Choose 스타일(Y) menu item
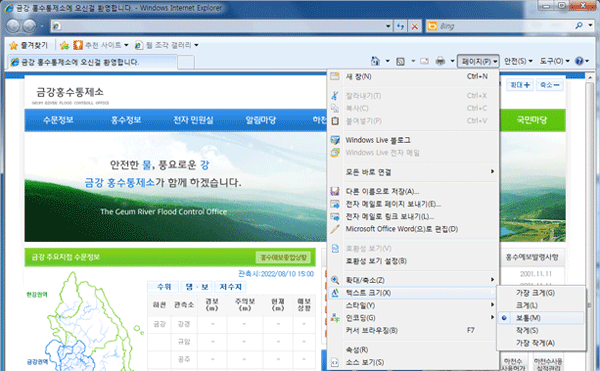Screen dimensions: 600x371 pos(413,305)
